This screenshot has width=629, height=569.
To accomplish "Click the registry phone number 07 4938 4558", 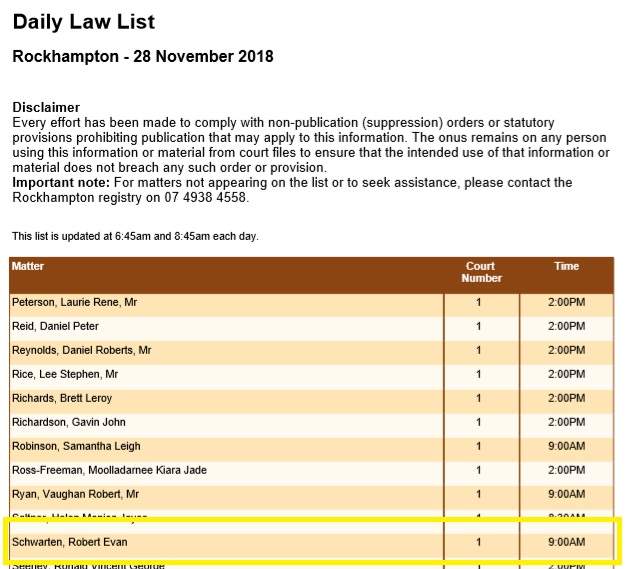I will [x=205, y=197].
